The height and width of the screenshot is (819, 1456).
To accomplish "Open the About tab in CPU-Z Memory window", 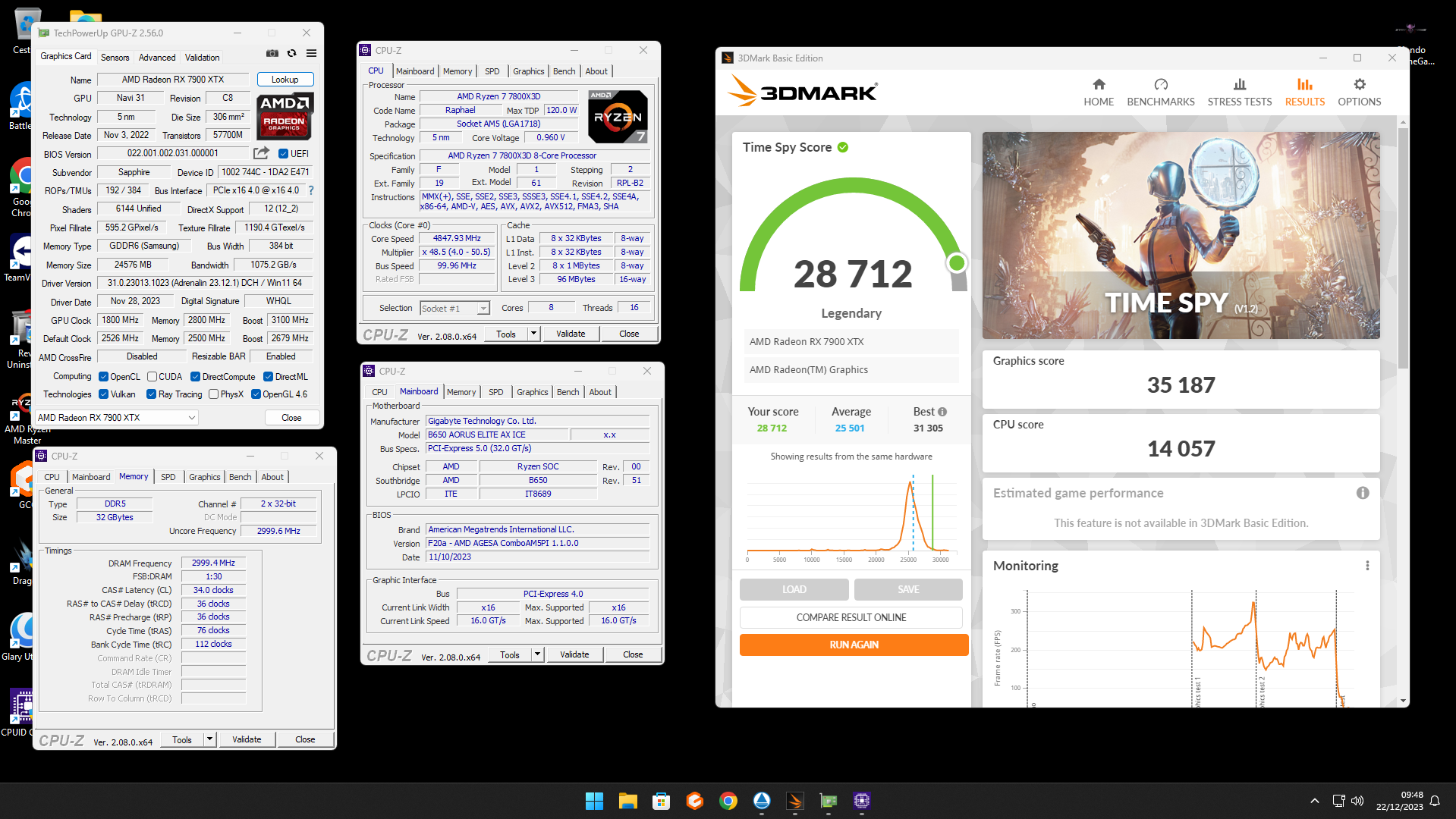I will click(272, 477).
